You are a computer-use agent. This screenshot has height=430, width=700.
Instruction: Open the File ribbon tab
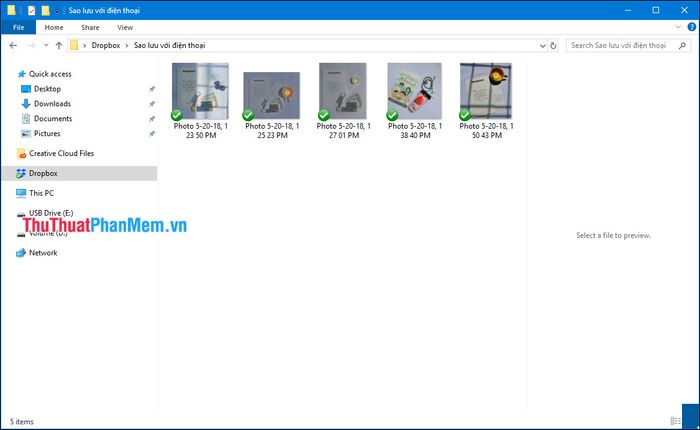18,27
